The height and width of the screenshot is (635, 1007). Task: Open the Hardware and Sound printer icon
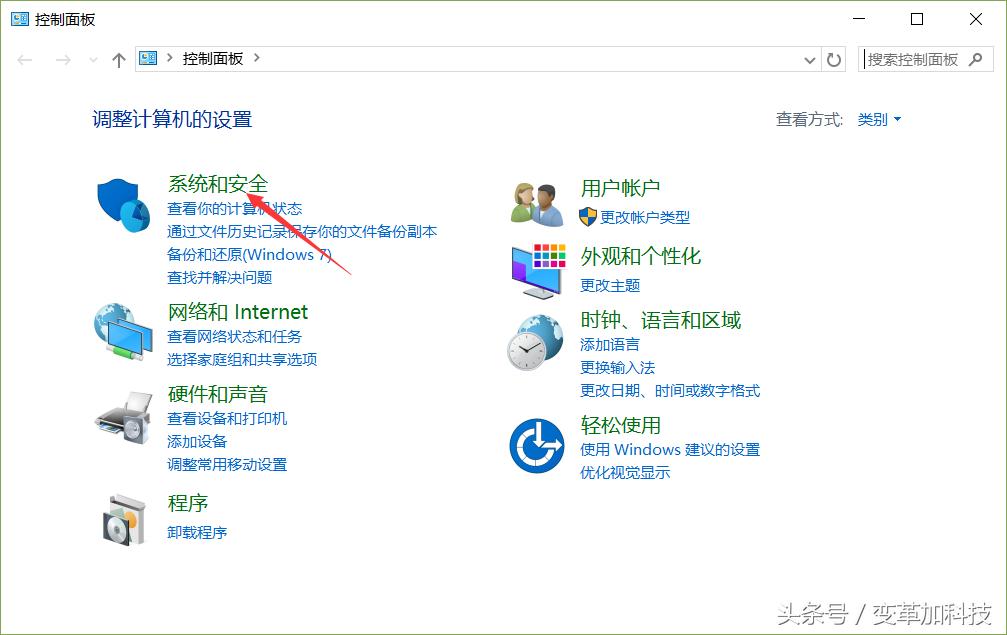click(x=123, y=418)
